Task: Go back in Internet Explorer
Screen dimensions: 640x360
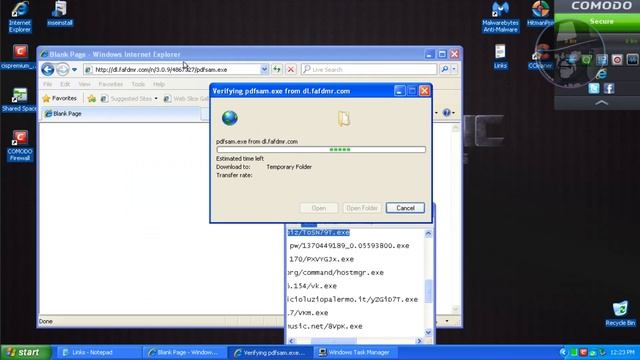Action: click(48, 69)
